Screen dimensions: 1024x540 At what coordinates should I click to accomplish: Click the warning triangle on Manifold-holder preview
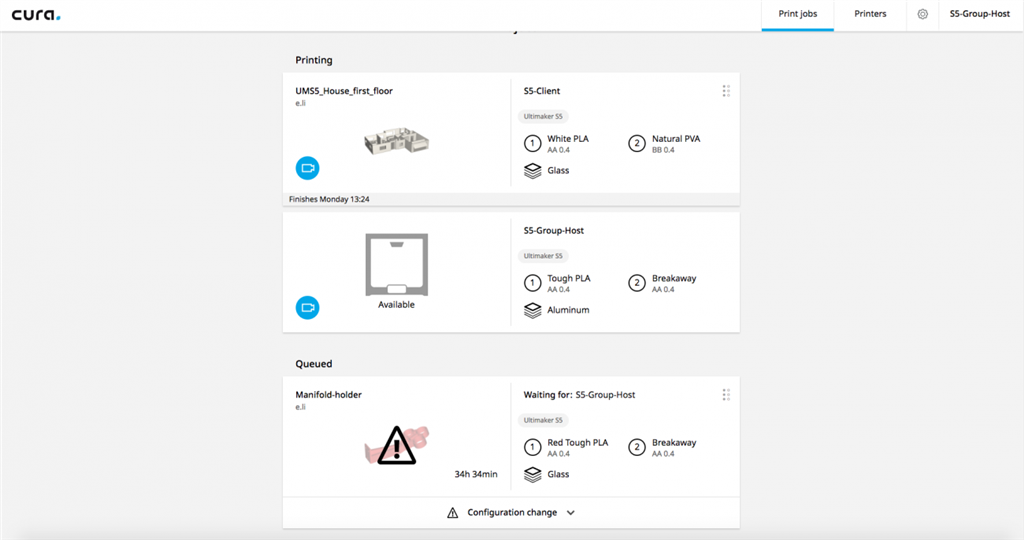[397, 443]
